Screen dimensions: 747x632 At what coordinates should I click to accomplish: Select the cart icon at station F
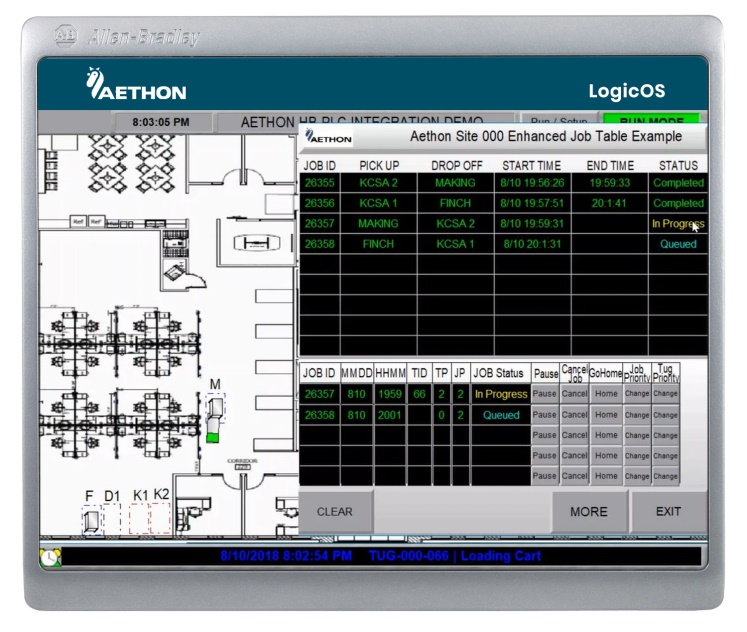[92, 520]
